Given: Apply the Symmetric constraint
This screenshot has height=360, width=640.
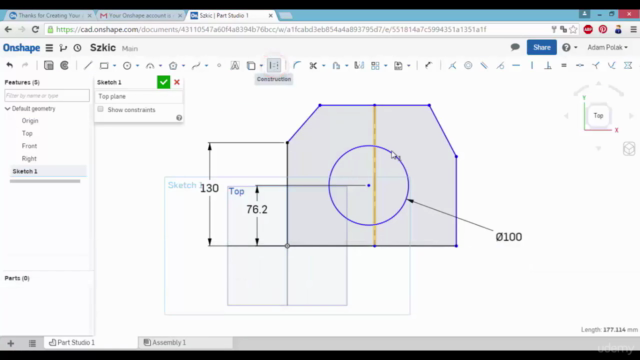Looking at the screenshot, I should pos(628,65).
